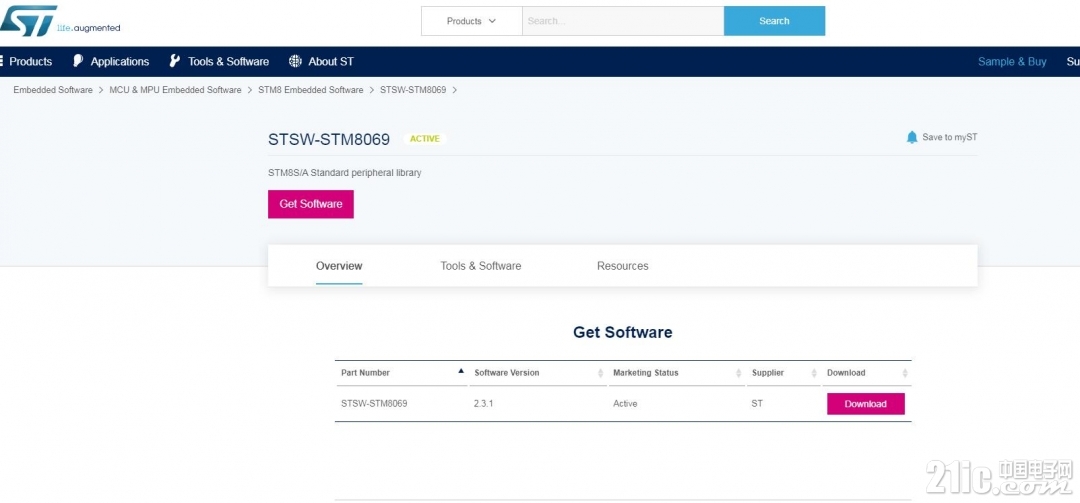This screenshot has height=503, width=1080.
Task: Click the Get Software section heading
Action: pos(623,332)
